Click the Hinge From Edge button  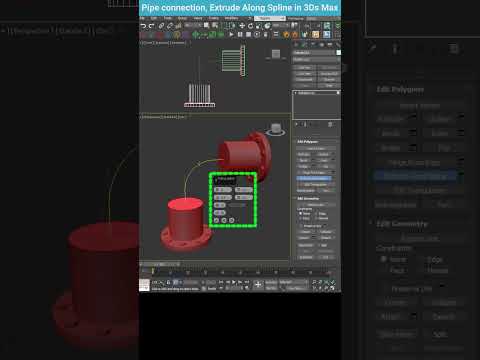[314, 172]
